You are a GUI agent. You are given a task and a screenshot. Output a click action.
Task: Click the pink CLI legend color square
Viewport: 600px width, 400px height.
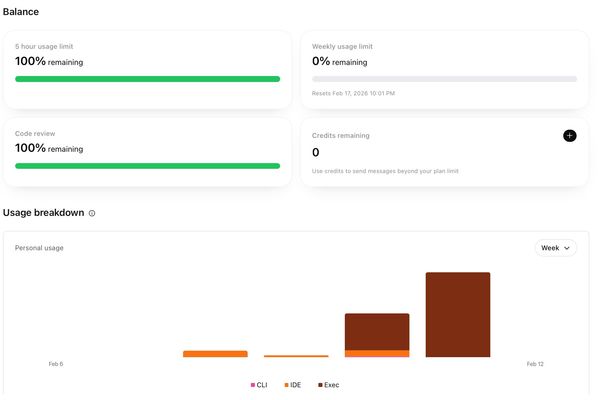[253, 385]
